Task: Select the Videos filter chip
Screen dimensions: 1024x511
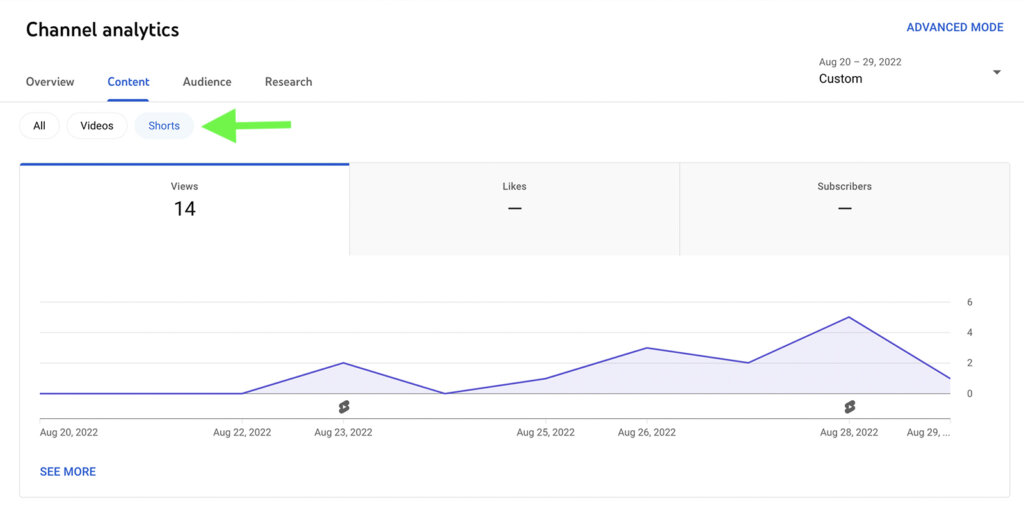Action: coord(97,125)
